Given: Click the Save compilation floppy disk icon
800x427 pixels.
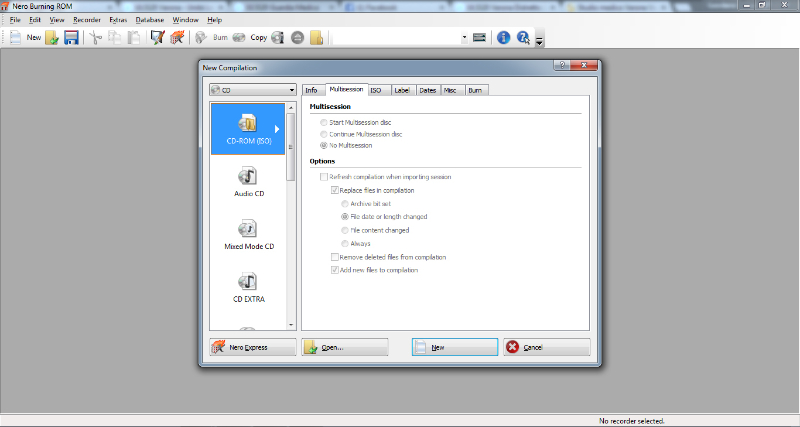Looking at the screenshot, I should [71, 38].
